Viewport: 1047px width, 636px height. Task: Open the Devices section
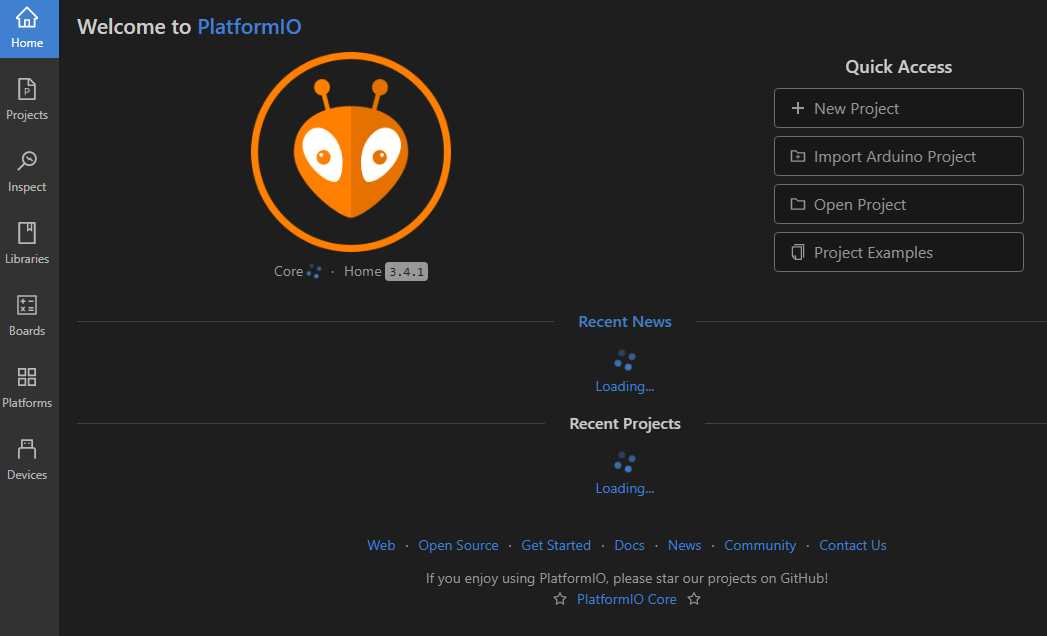pos(28,458)
